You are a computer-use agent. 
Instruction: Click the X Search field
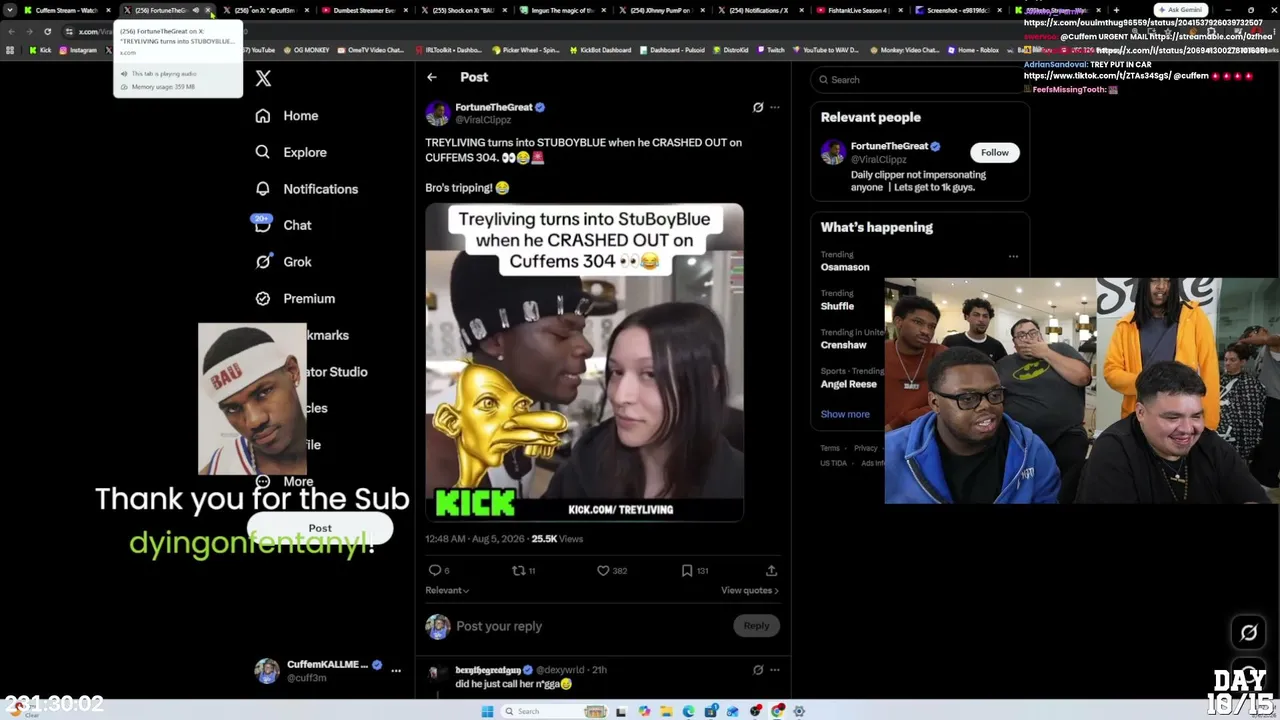point(920,80)
